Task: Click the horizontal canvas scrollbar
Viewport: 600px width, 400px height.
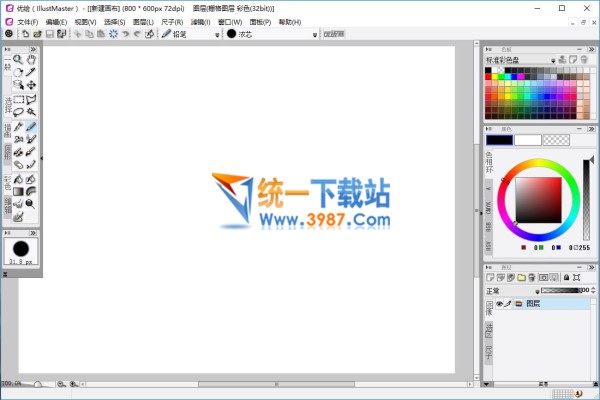Action: click(x=276, y=384)
